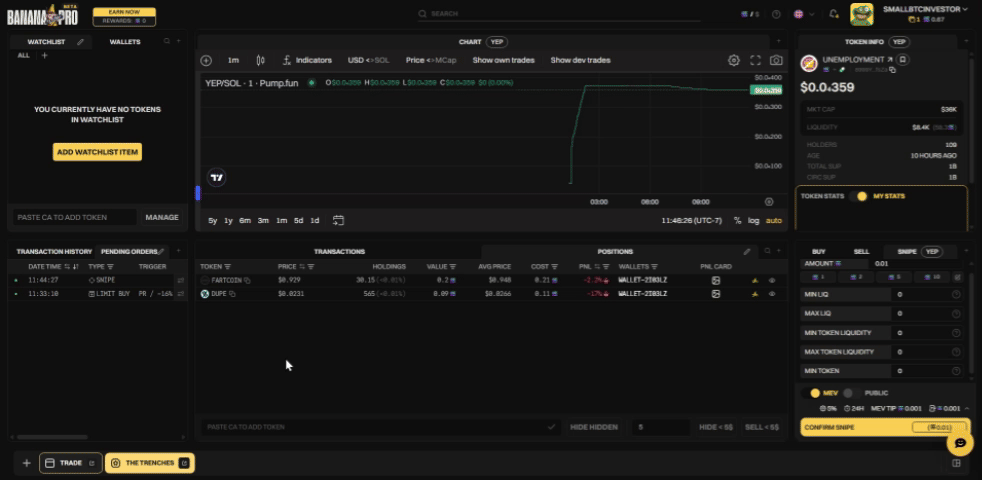Click the go-to-date calendar icon
The height and width of the screenshot is (480, 982).
click(339, 220)
